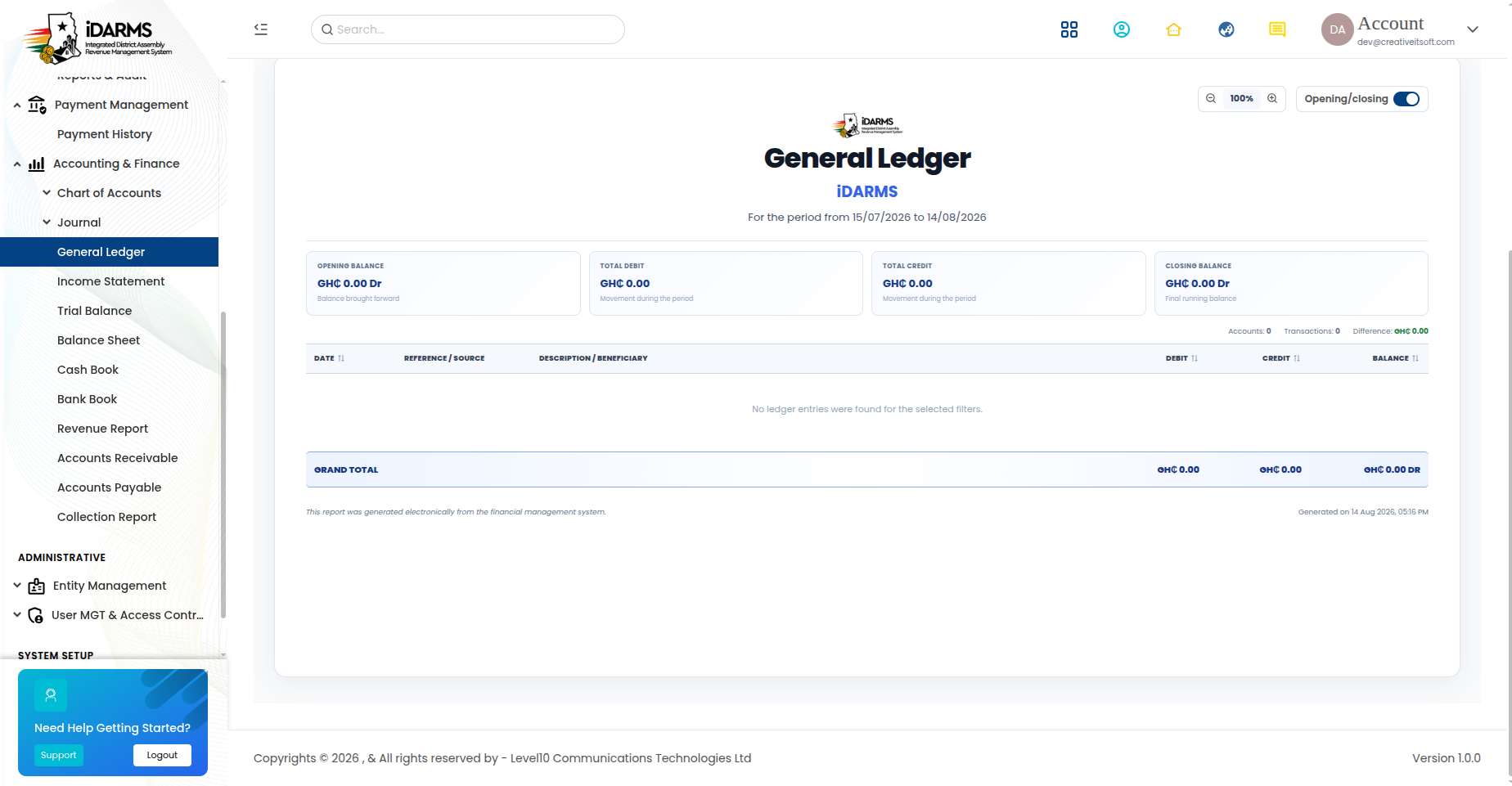Screen dimensions: 1512x786
Task: Click the Total Credit summary card
Action: tap(1008, 283)
